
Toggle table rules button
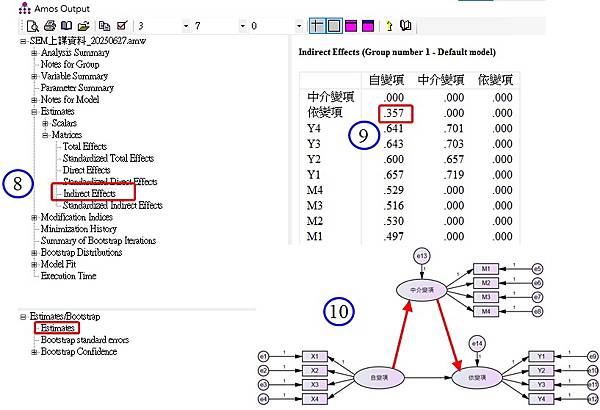(317, 26)
